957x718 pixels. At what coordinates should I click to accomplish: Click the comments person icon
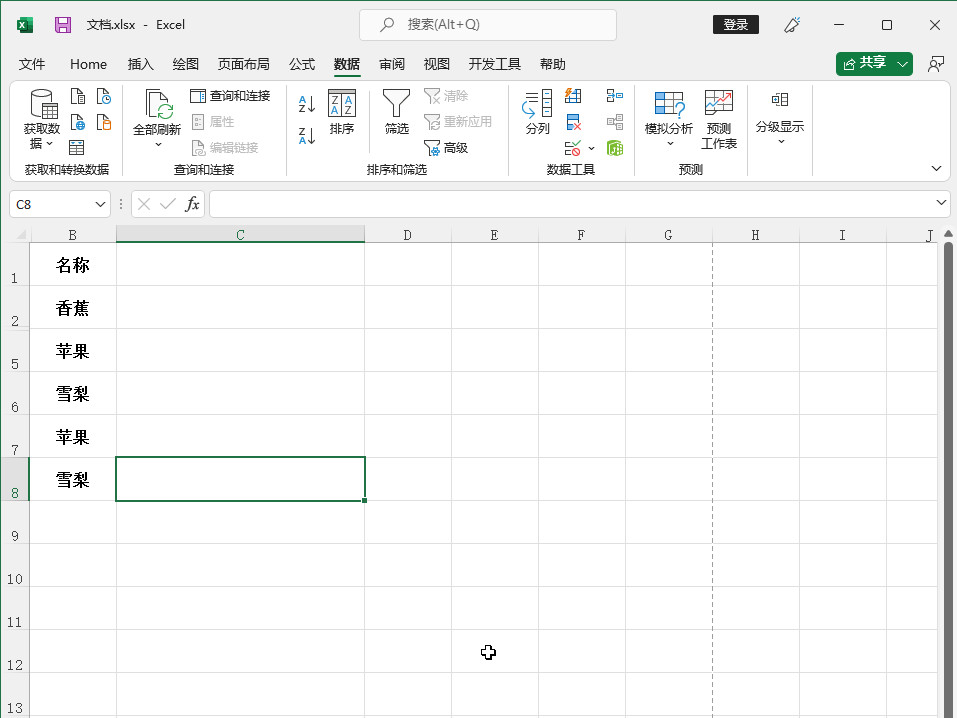[936, 64]
